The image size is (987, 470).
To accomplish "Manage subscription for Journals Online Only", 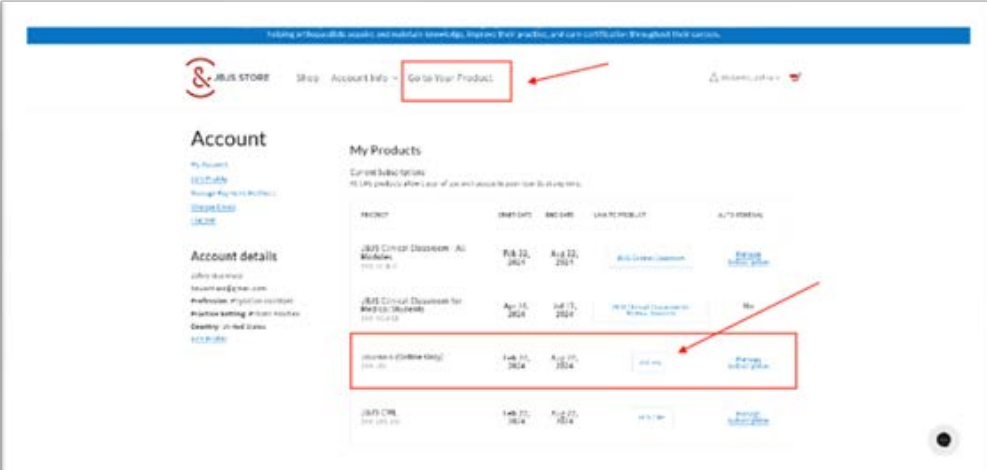I will point(748,363).
